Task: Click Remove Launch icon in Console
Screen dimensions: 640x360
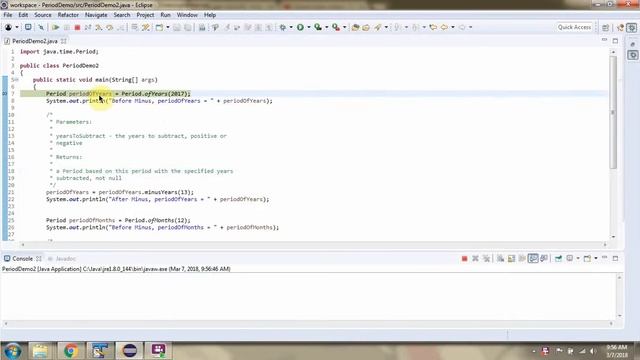Action: [x=475, y=258]
